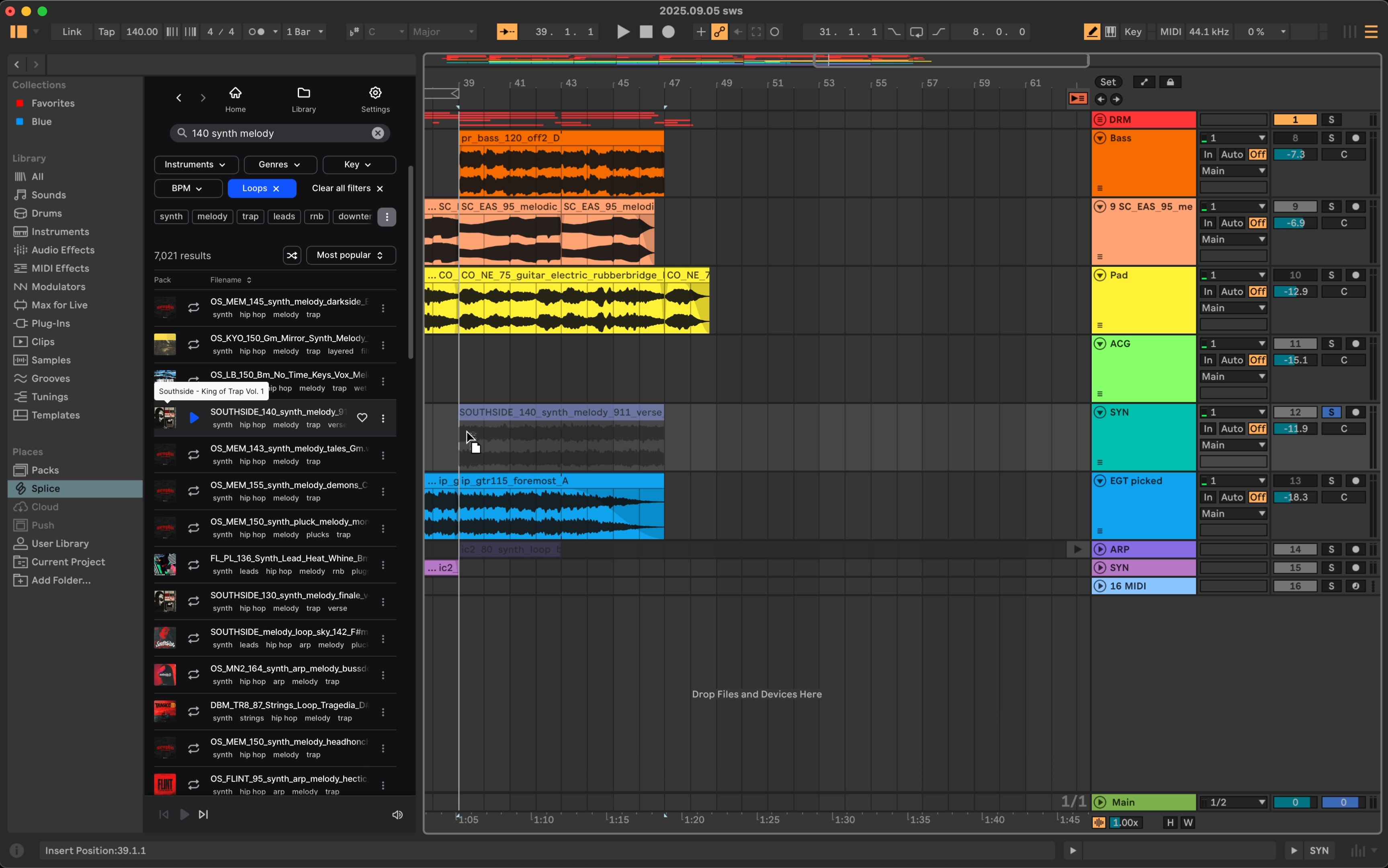Shuffle the Splice search results
This screenshot has width=1388, height=868.
pos(291,255)
